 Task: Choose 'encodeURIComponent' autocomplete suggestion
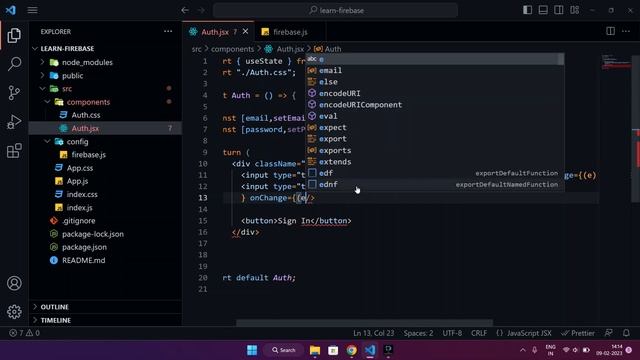tap(435, 105)
